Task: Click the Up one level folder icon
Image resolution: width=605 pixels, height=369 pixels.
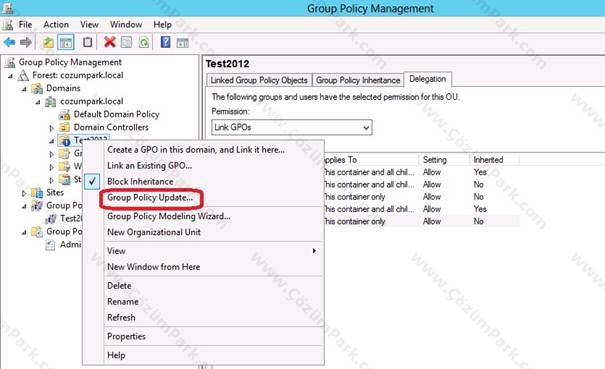Action: point(48,42)
